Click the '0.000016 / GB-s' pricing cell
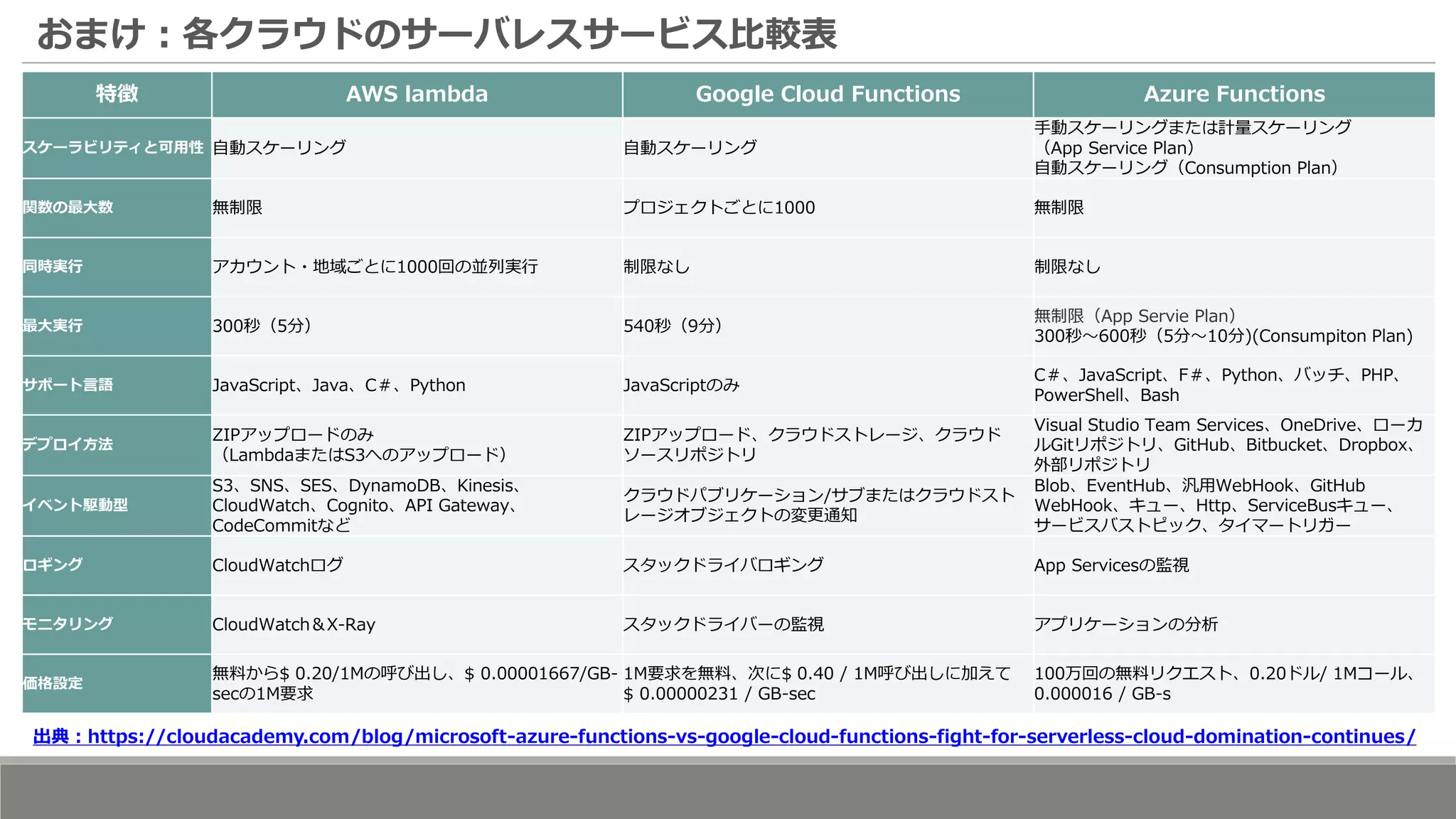Screen dimensions: 1456x819 click(x=1234, y=683)
